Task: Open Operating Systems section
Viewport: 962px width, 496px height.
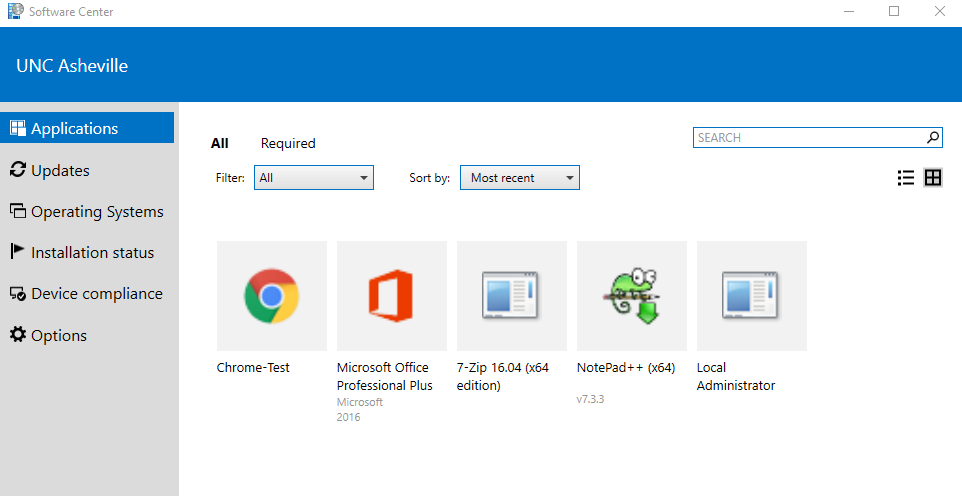Action: [x=96, y=212]
